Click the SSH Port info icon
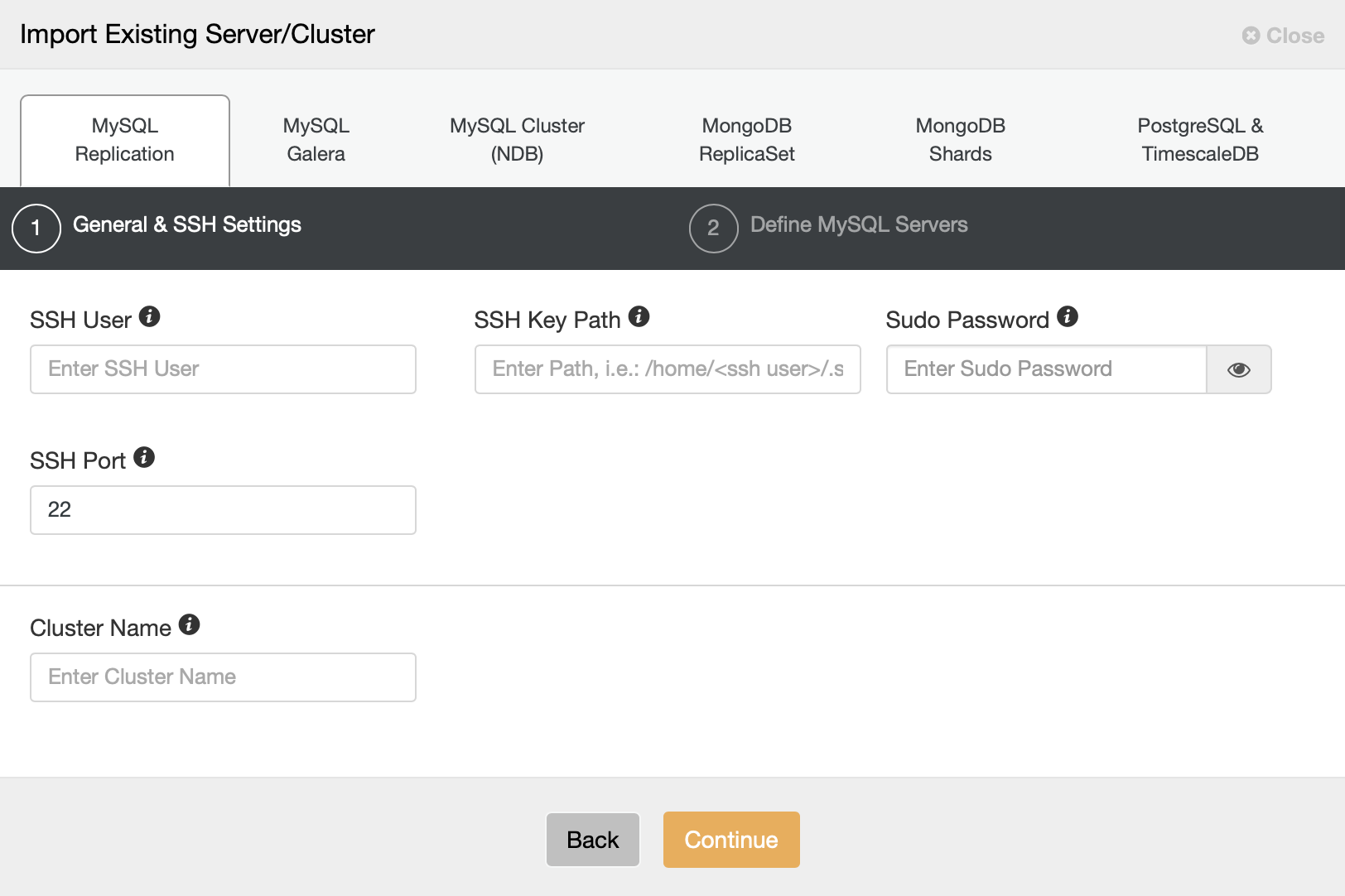 [x=144, y=457]
